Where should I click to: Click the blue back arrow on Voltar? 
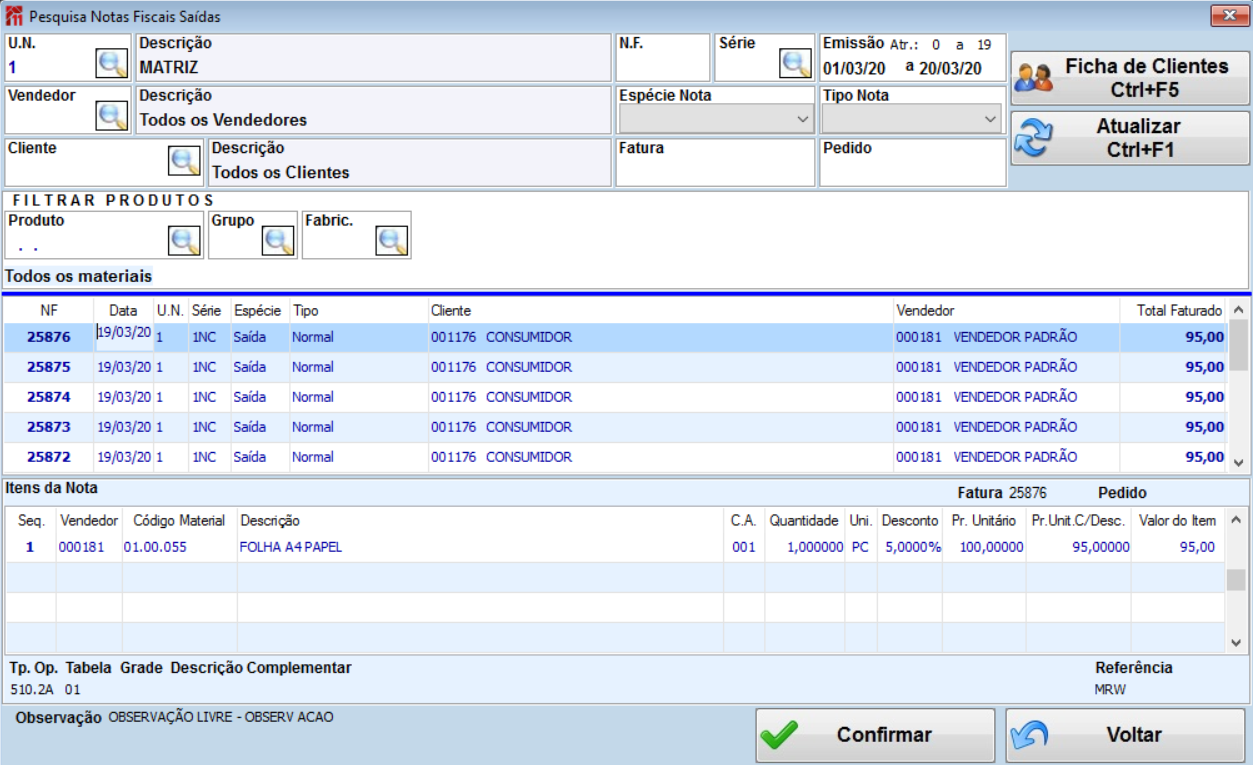tap(1029, 735)
